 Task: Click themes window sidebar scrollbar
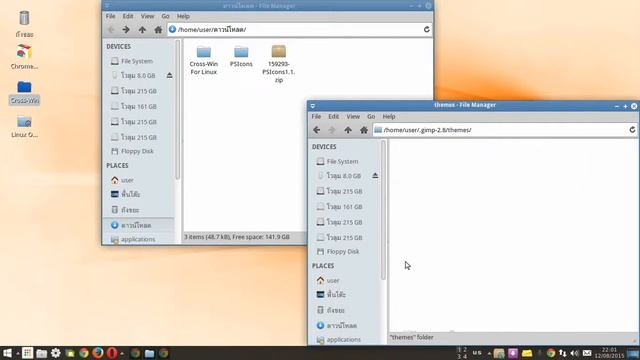click(x=383, y=210)
